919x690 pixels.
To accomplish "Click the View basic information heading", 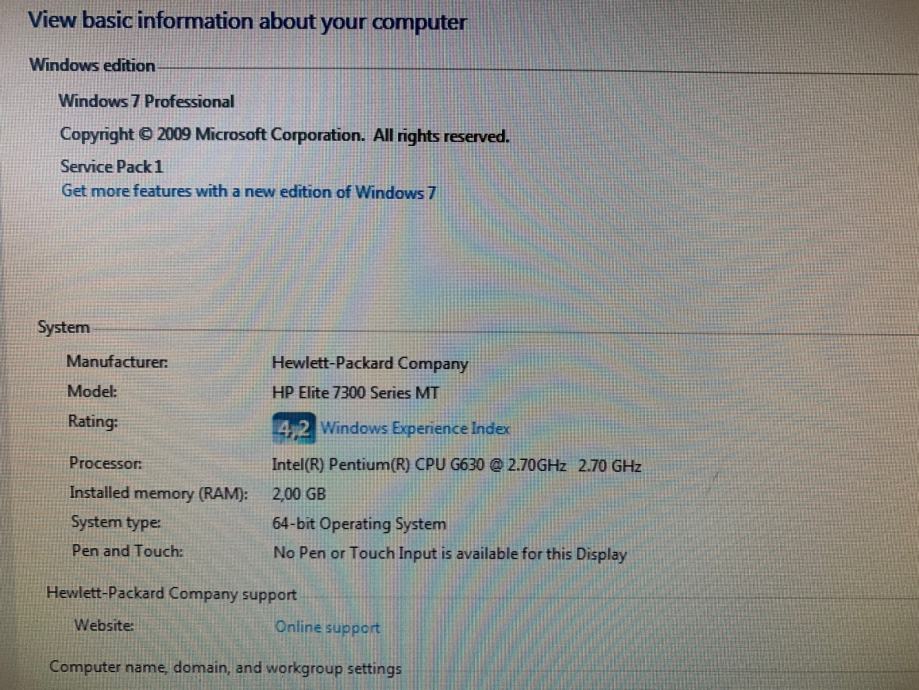I will (x=247, y=22).
